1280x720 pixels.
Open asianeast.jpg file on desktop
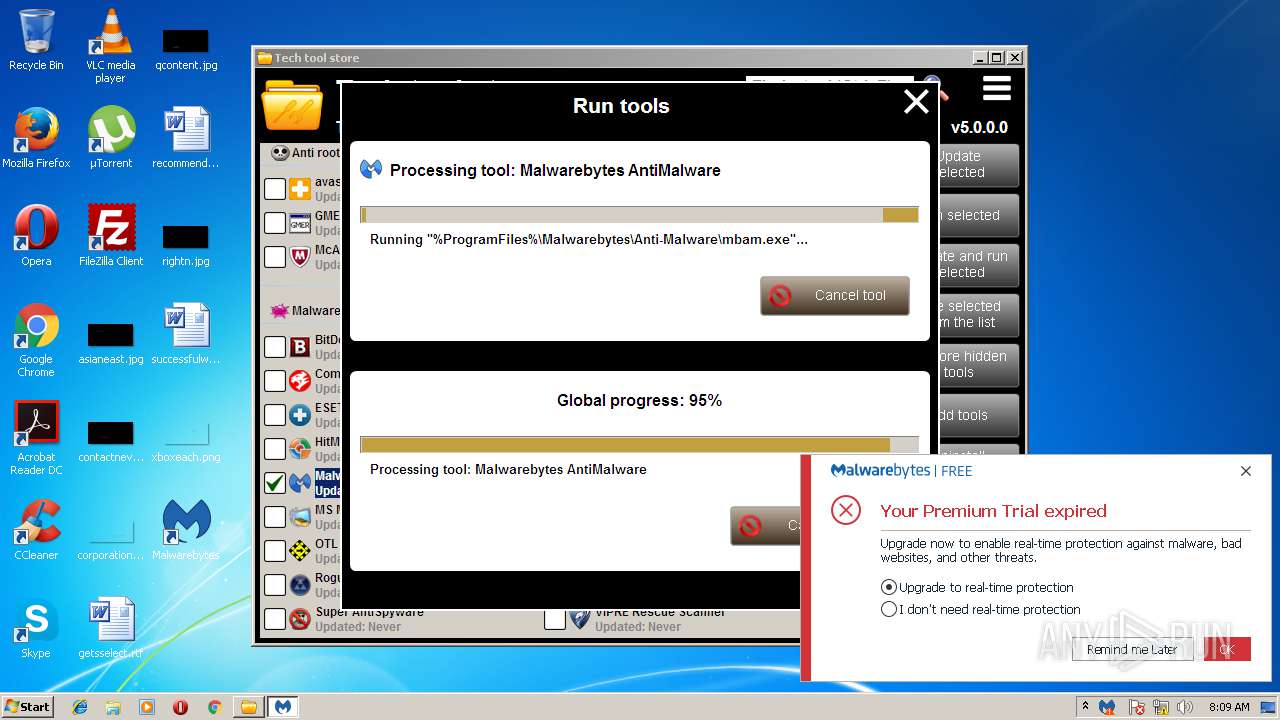point(110,343)
